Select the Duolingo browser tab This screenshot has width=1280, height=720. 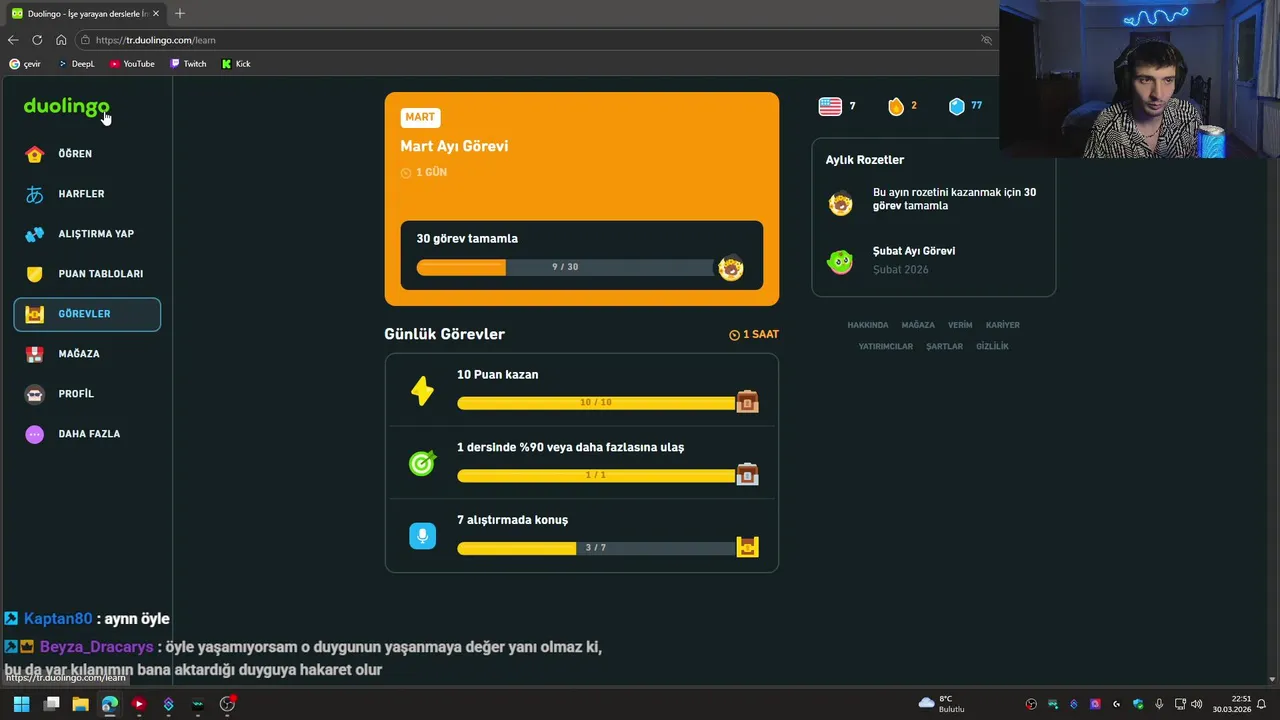pyautogui.click(x=85, y=13)
